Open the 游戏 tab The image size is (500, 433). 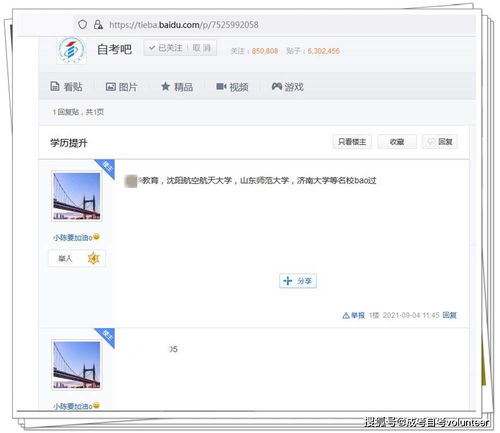288,87
